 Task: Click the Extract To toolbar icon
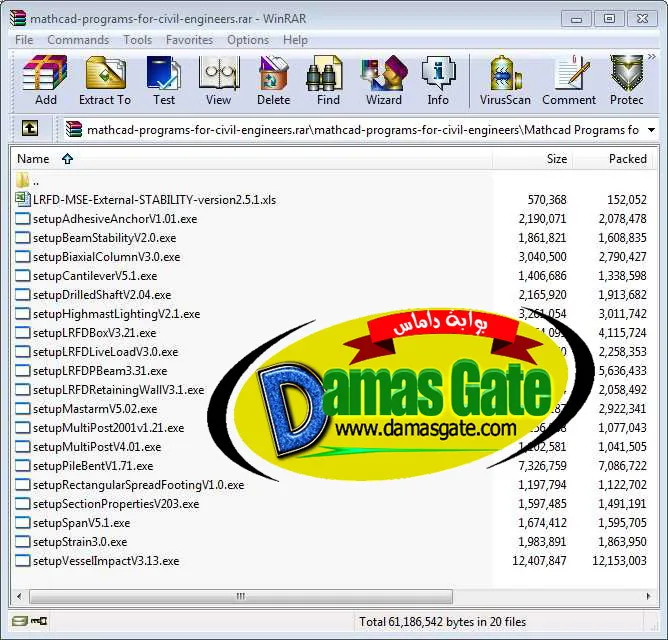(x=105, y=73)
